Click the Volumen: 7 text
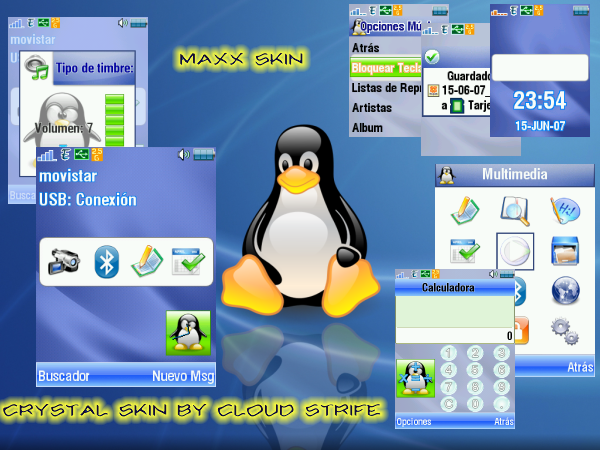Screen dimensions: 600x450 pyautogui.click(x=64, y=128)
